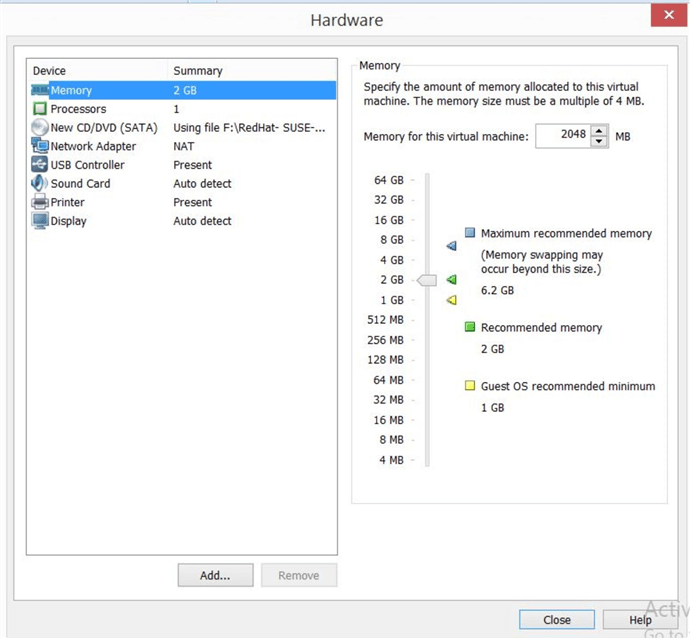Screen dimensions: 690x638
Task: Click the USB Controller icon
Action: 40,165
